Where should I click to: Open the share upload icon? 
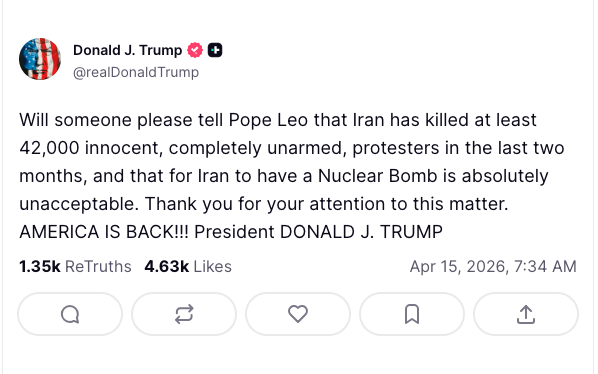(x=526, y=314)
